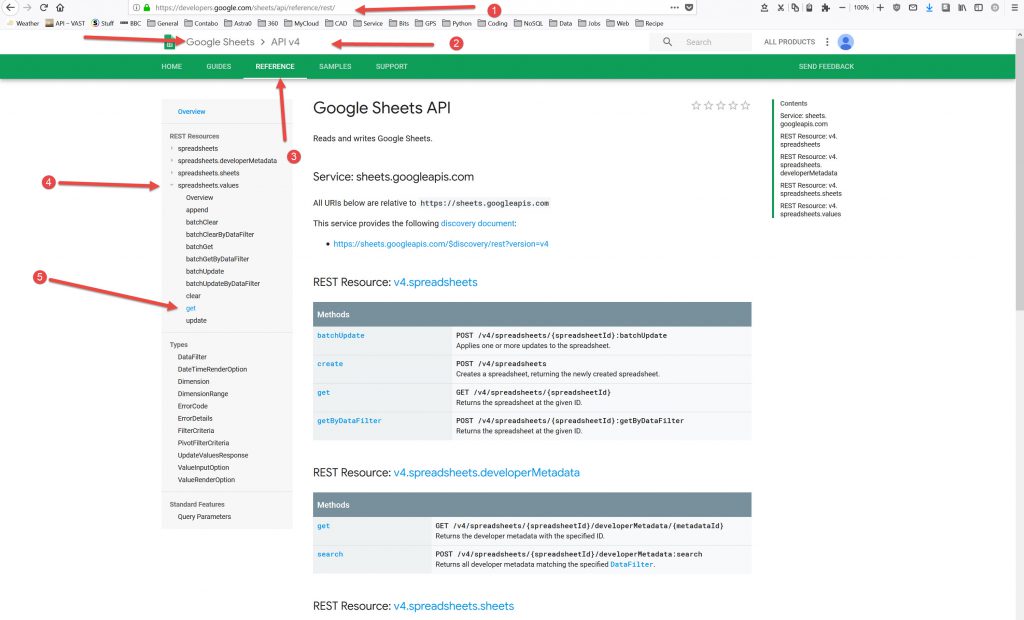
Task: Click the user account avatar
Action: tap(846, 42)
